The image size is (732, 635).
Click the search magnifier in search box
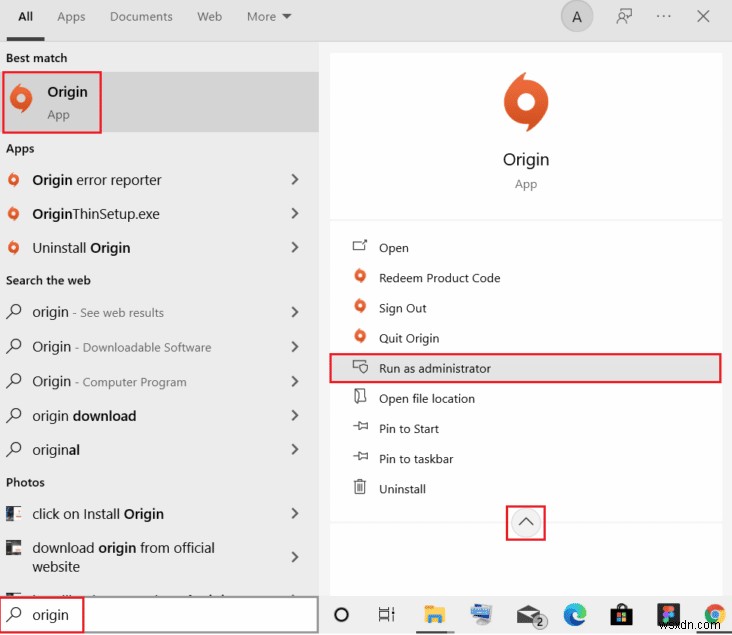point(14,614)
